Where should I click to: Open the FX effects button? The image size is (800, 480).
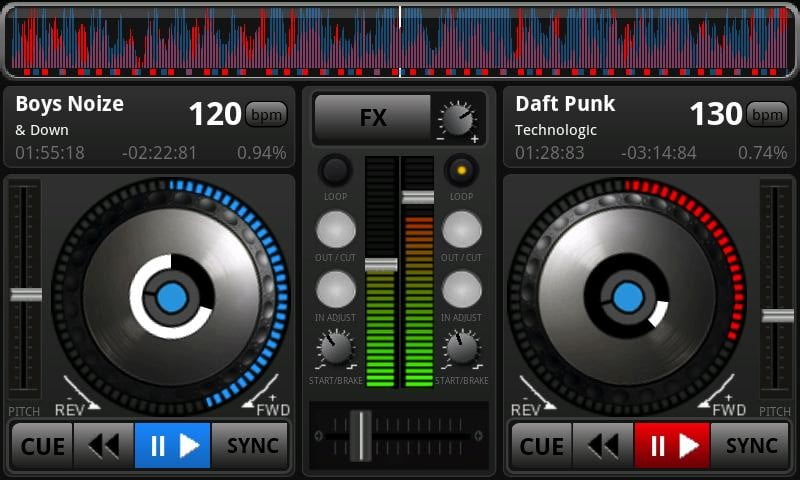tap(373, 118)
